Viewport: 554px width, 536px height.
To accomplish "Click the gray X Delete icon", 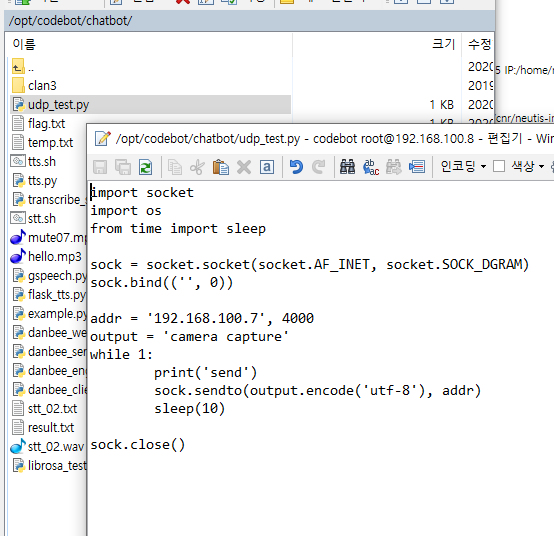I will 244,167.
